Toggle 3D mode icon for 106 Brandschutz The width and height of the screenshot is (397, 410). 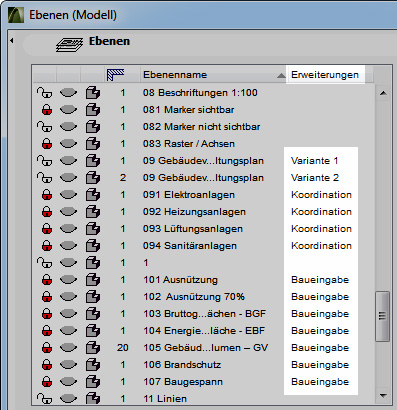[x=93, y=365]
